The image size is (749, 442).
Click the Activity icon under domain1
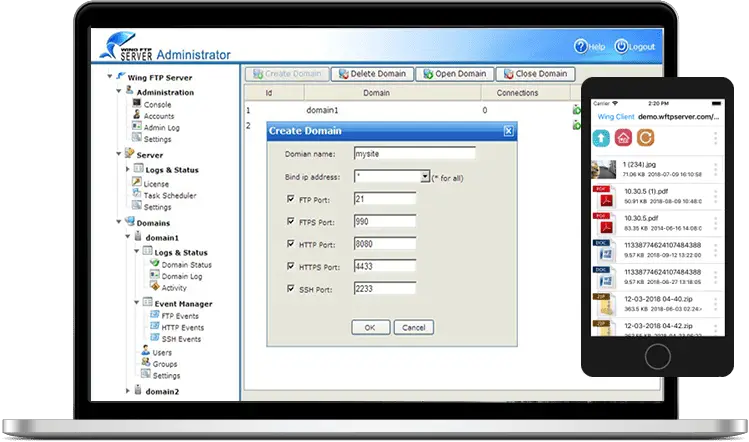(x=155, y=286)
